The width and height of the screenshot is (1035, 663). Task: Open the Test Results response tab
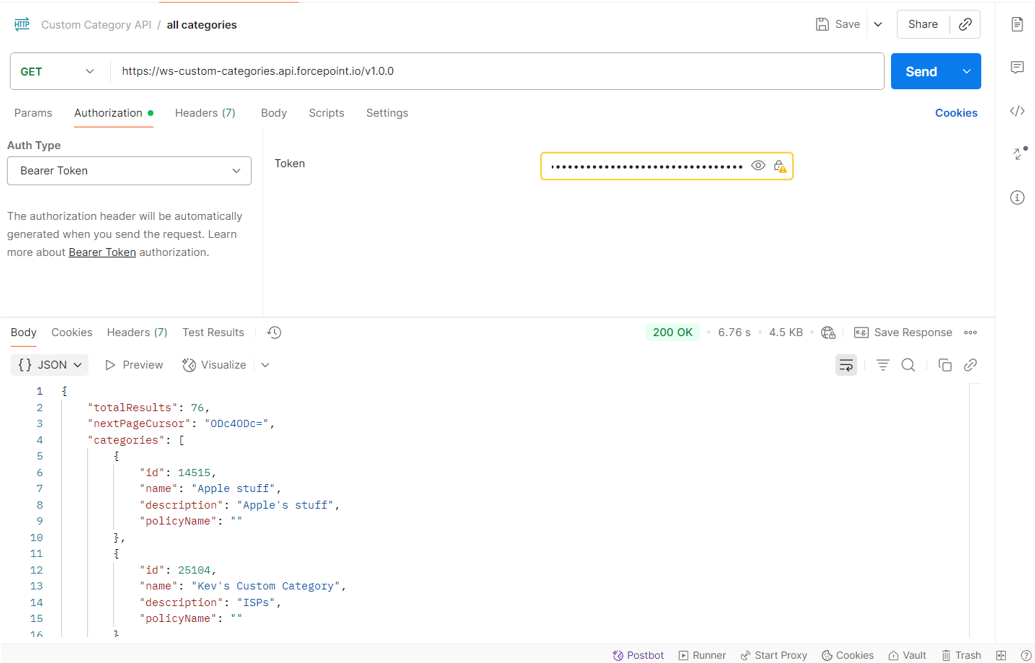(x=213, y=333)
